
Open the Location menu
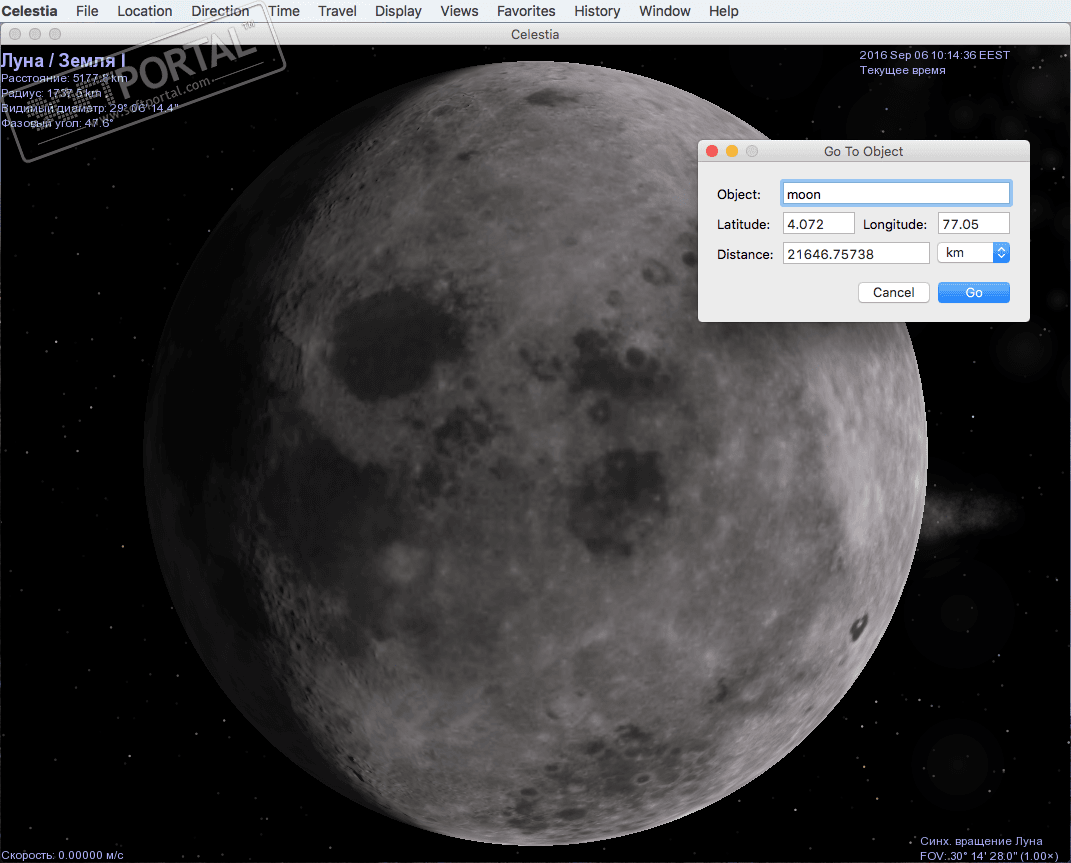tap(144, 11)
